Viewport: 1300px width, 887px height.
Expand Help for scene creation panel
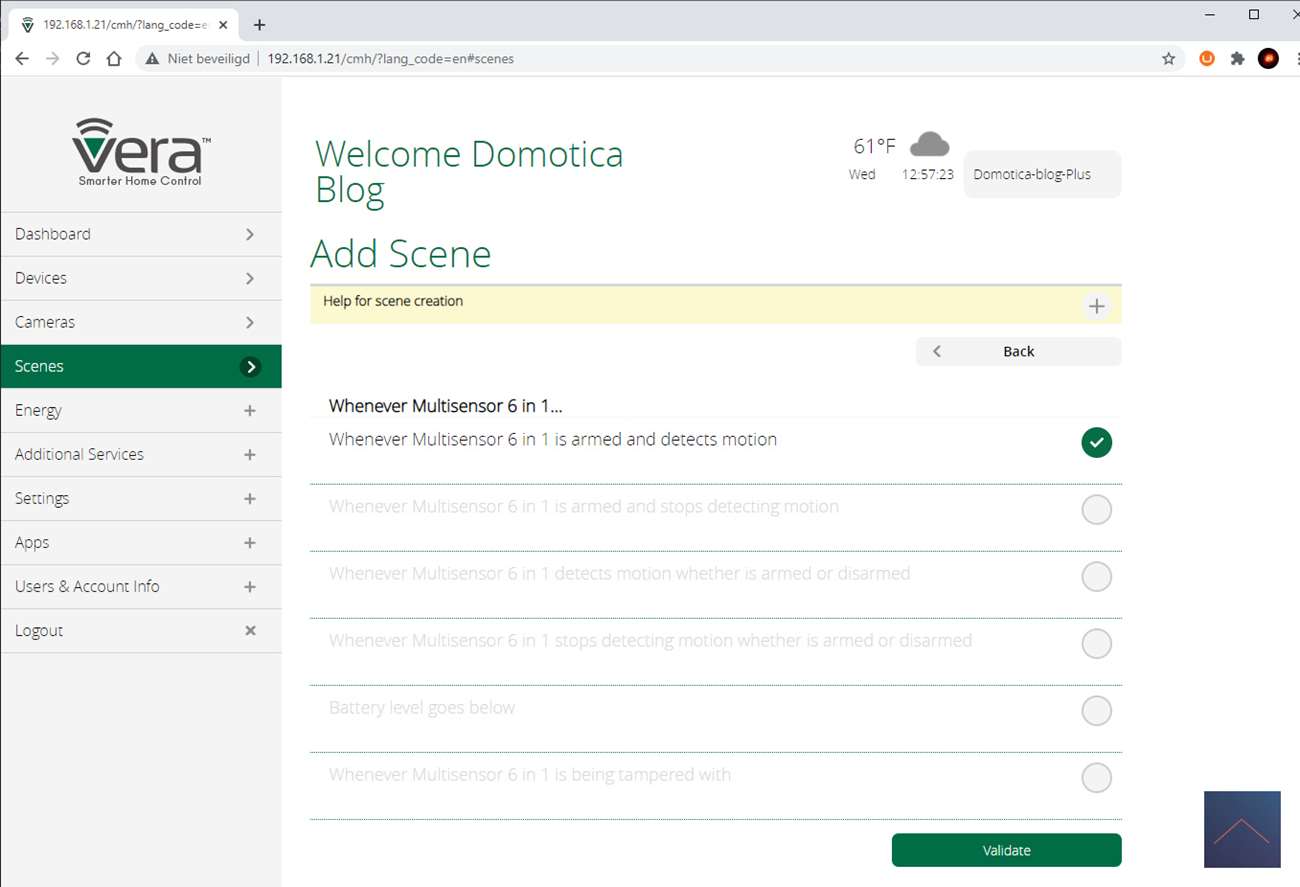click(x=1096, y=306)
